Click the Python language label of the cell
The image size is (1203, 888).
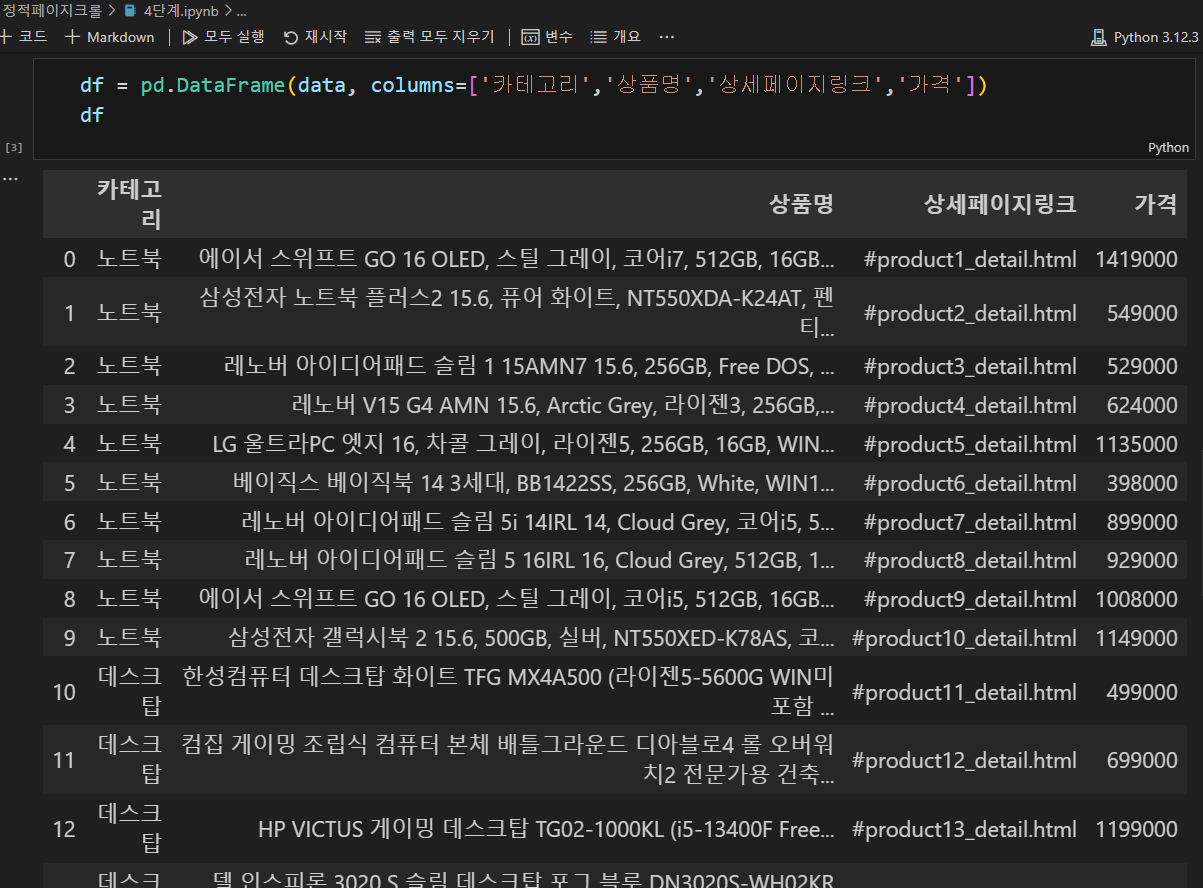coord(1168,147)
